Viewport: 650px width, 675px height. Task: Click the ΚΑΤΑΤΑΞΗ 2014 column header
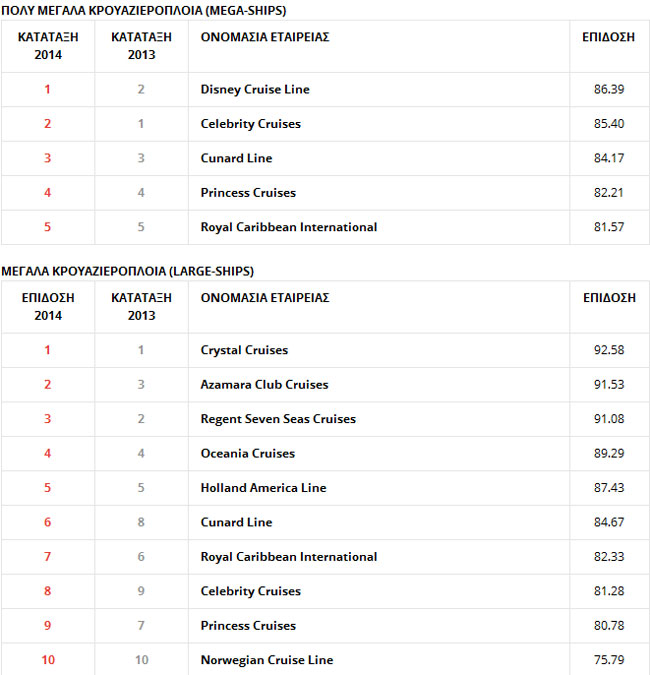click(47, 45)
